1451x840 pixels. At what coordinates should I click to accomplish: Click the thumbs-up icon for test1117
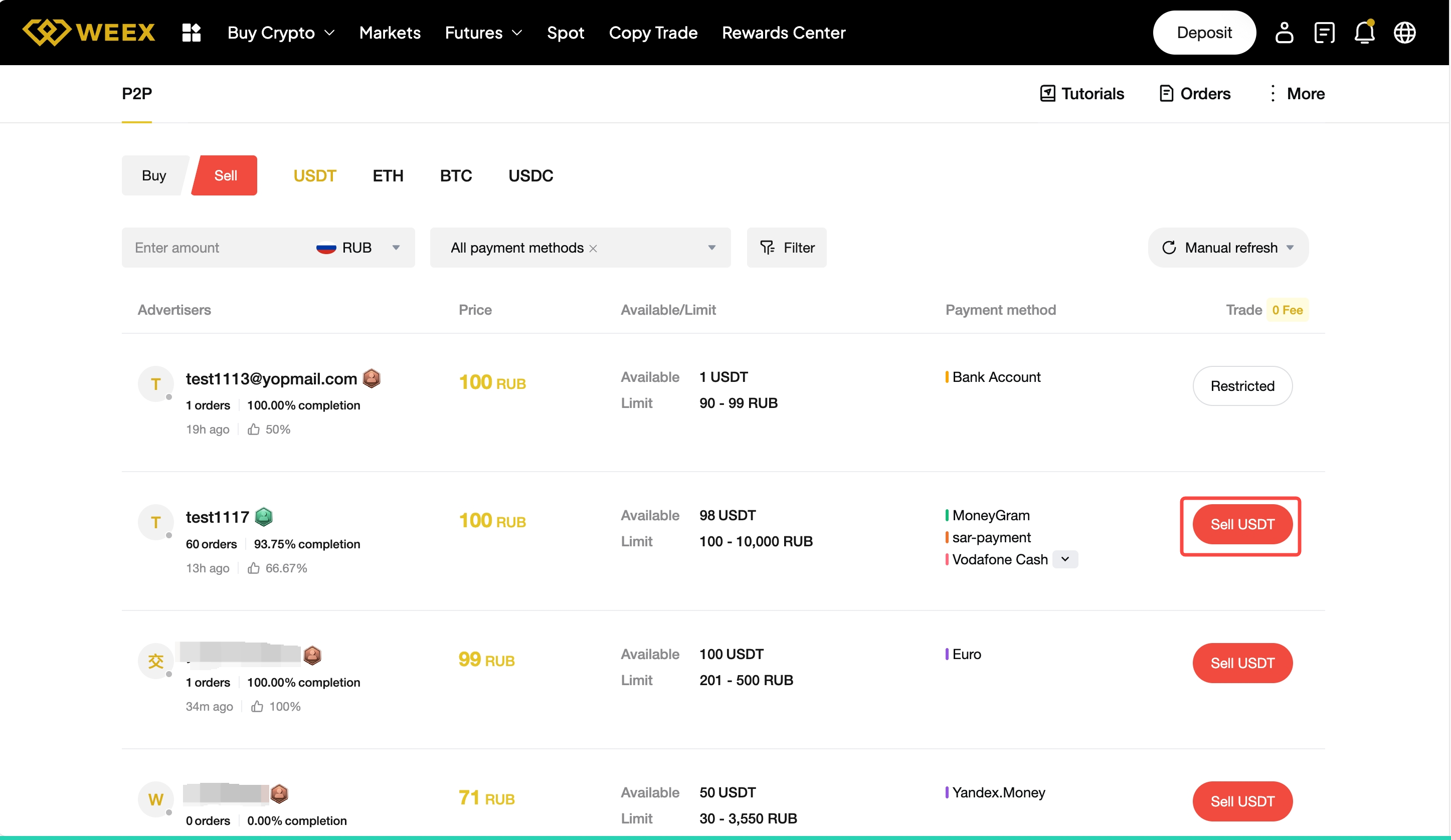253,568
